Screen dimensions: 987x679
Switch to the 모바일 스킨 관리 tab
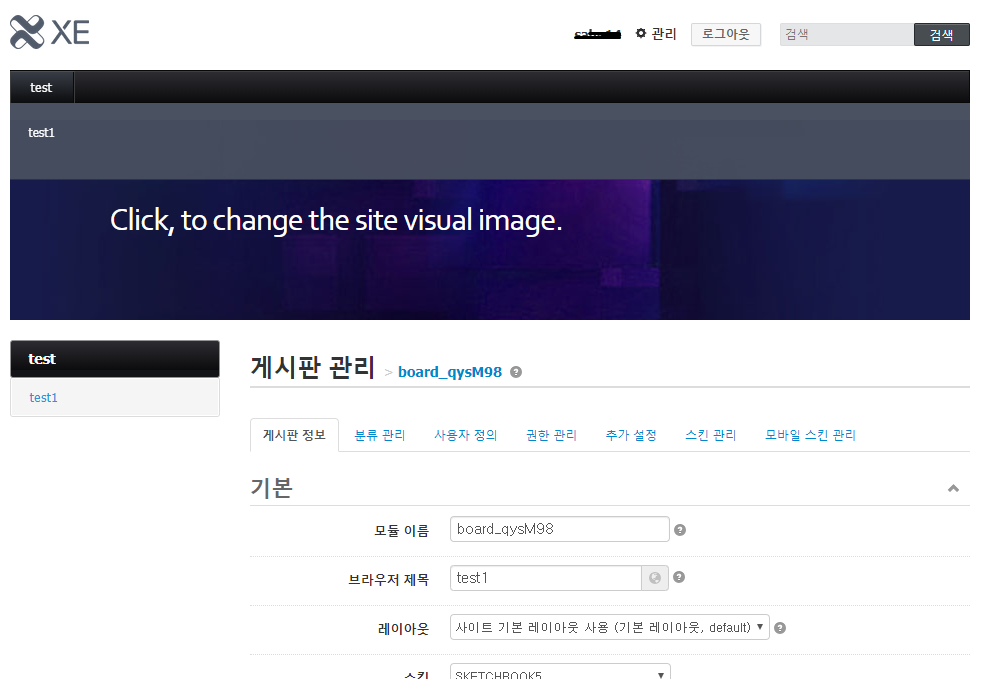click(x=810, y=435)
